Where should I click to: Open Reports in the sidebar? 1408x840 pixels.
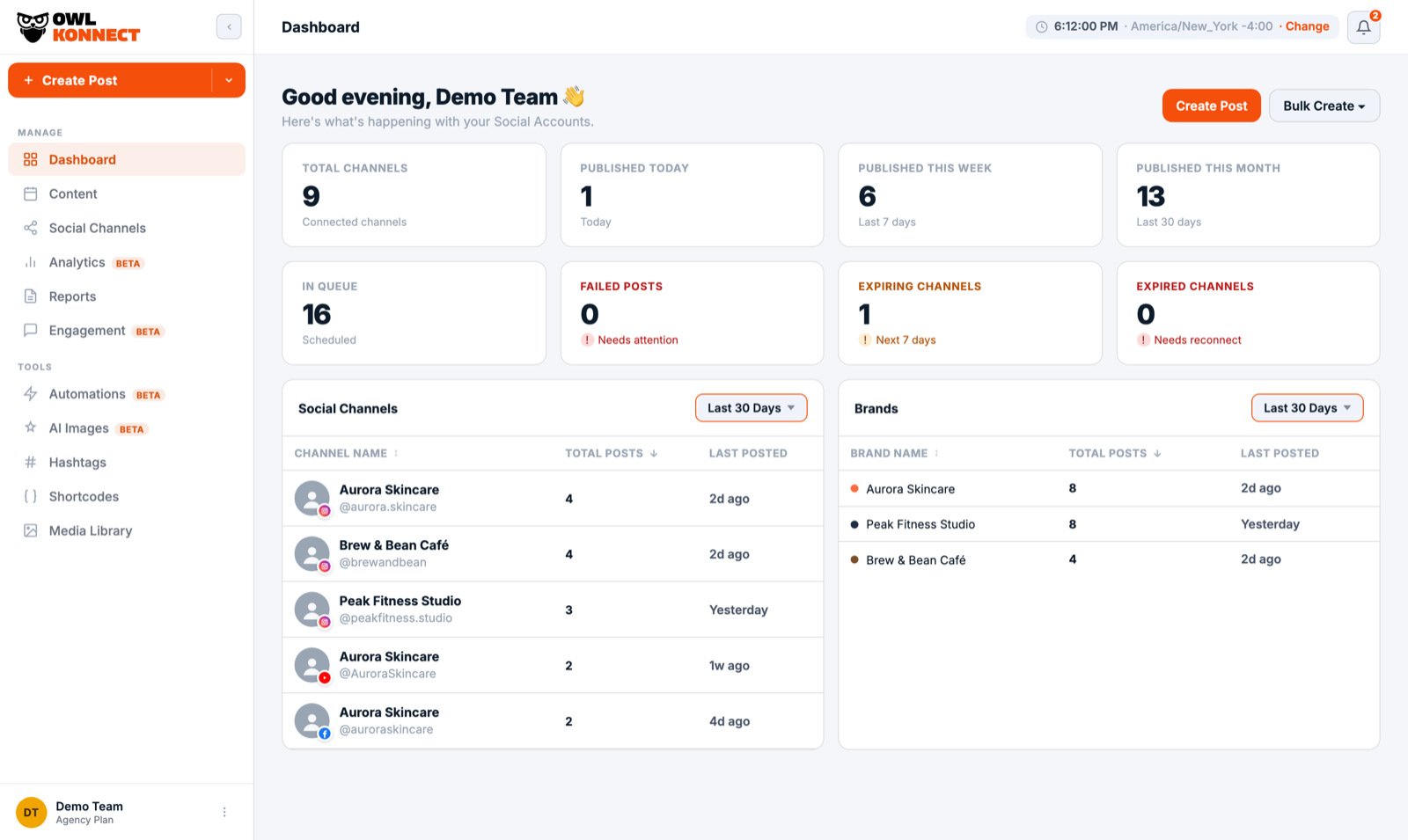tap(127, 296)
